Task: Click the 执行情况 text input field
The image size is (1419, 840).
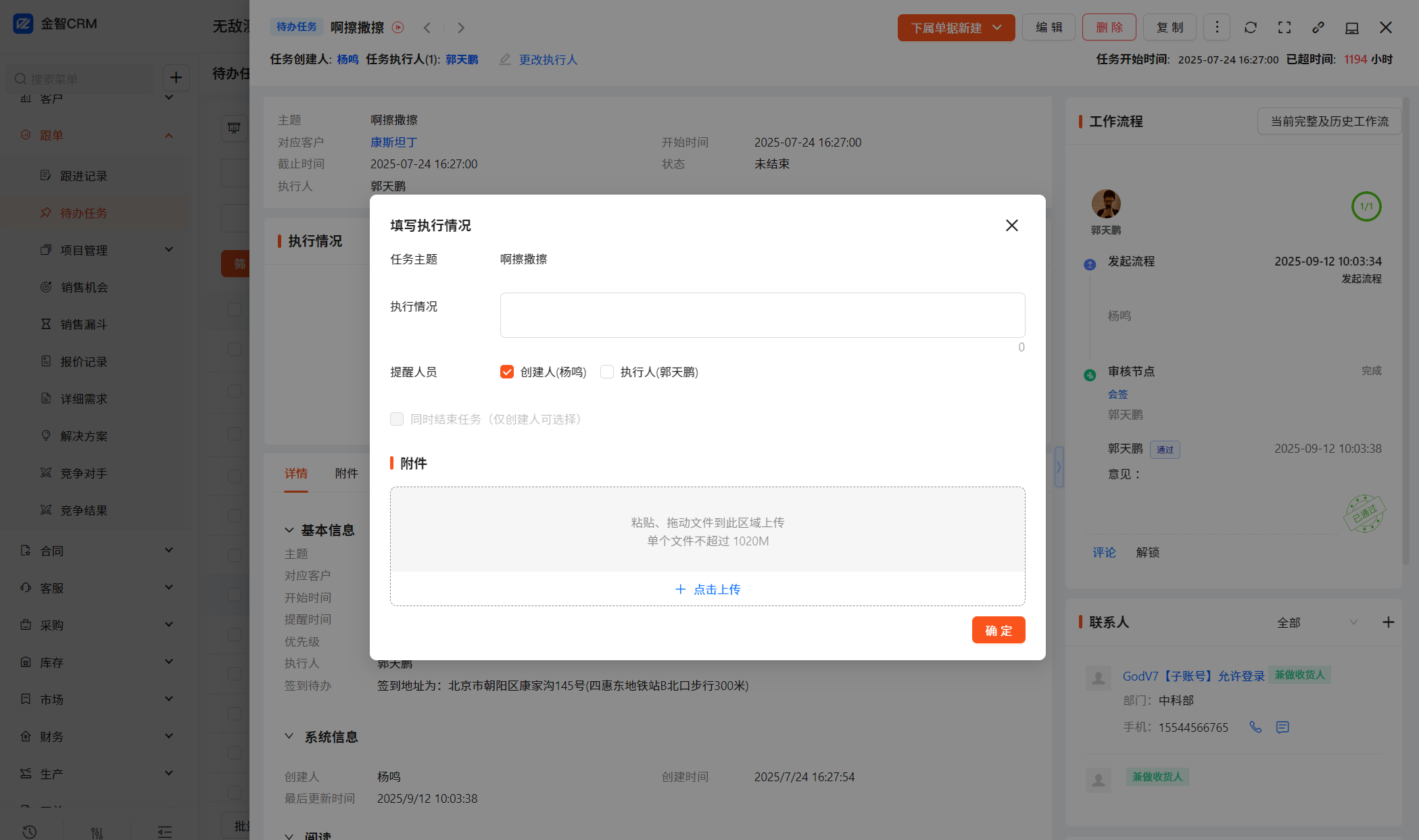Action: [762, 315]
